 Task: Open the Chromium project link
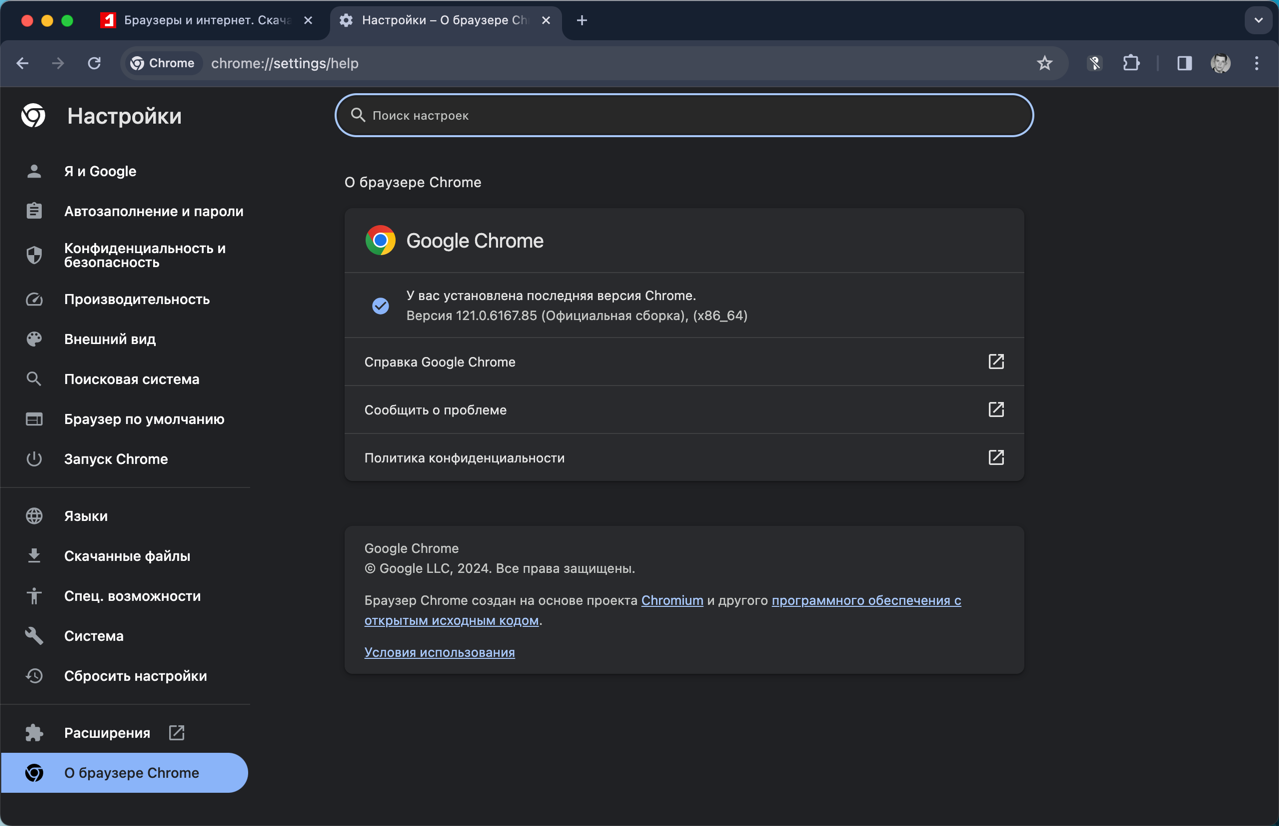pos(672,600)
